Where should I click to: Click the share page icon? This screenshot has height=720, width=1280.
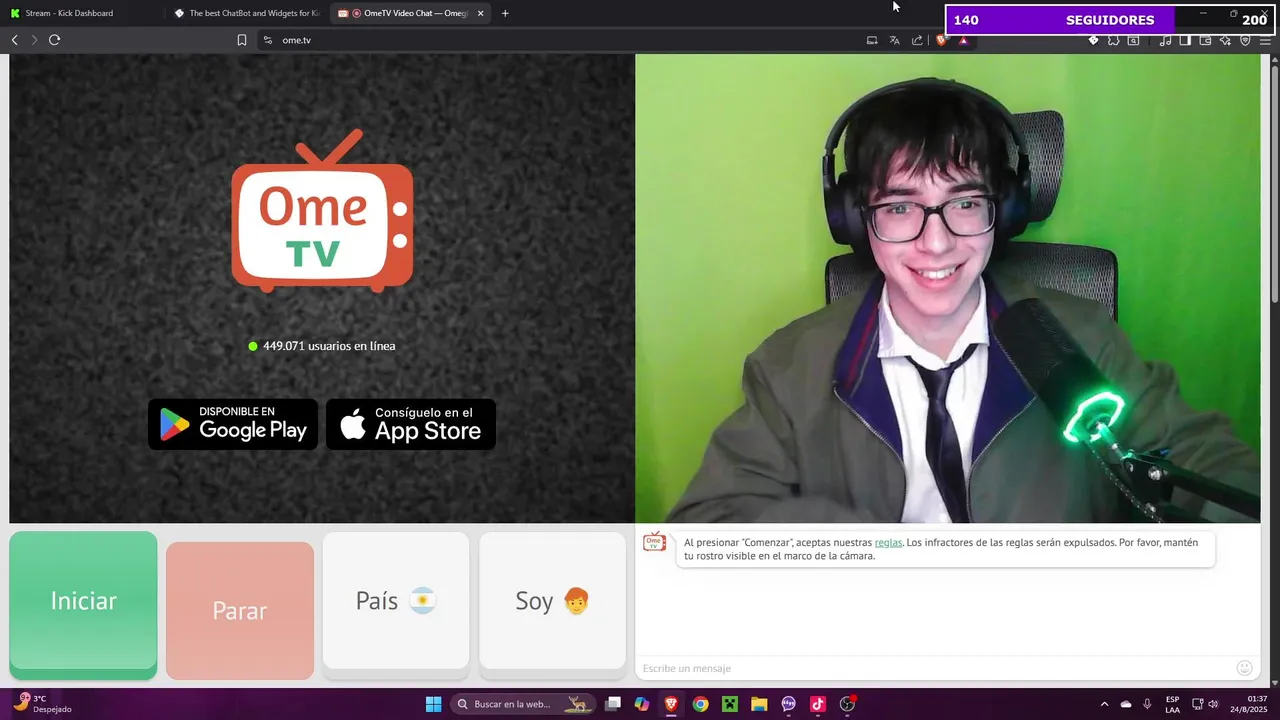[x=917, y=40]
